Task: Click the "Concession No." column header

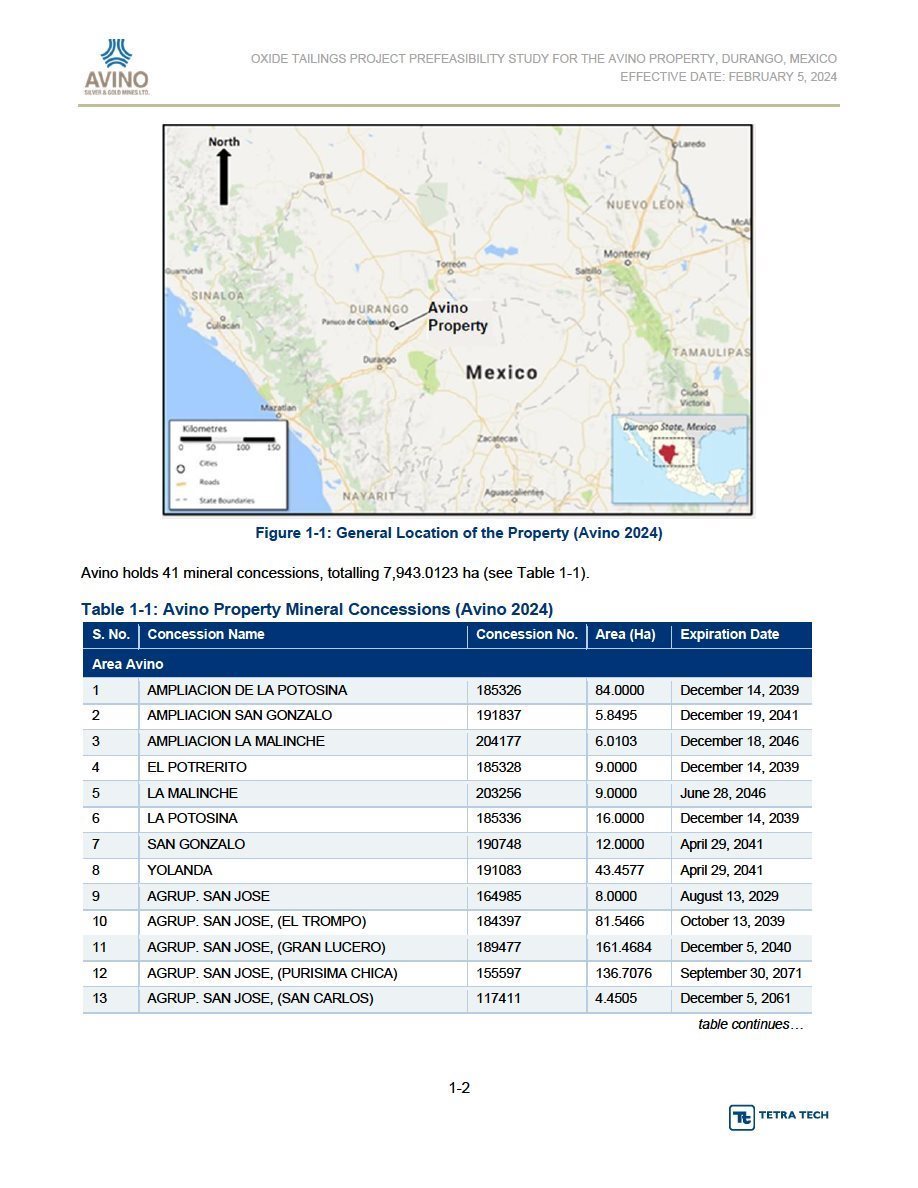Action: [526, 635]
